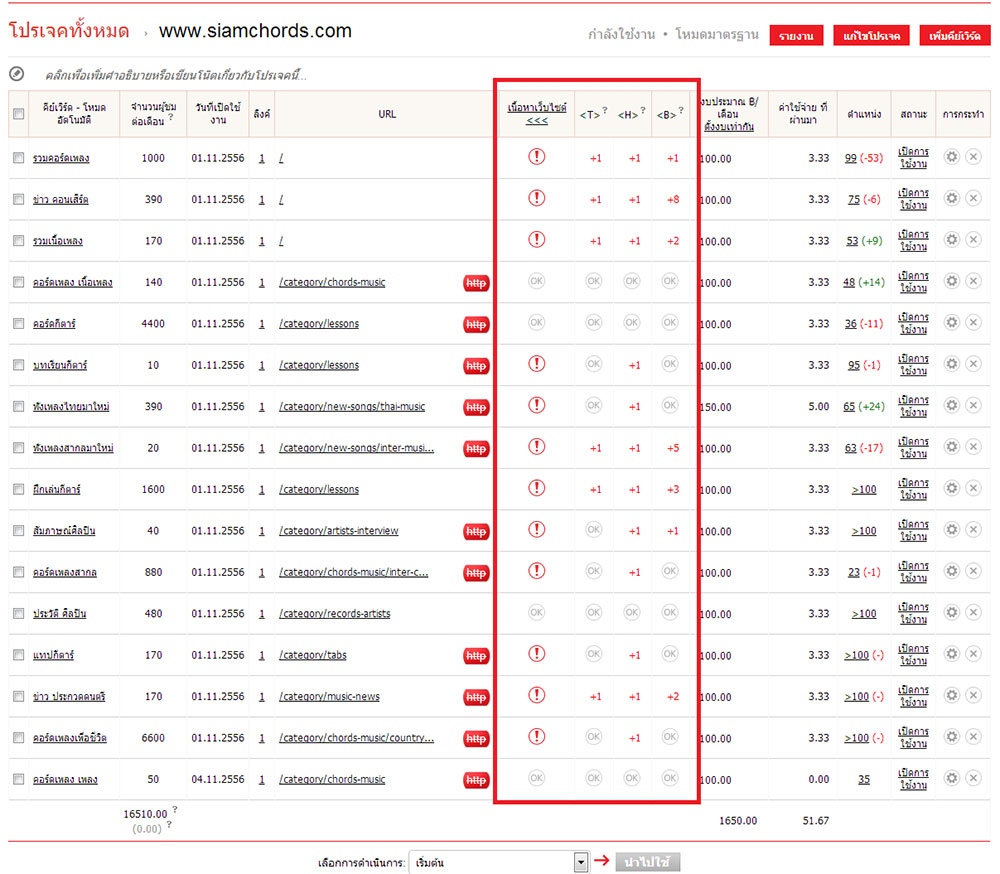Click position link 23 (-1)
The height and width of the screenshot is (874, 1000).
pos(864,572)
